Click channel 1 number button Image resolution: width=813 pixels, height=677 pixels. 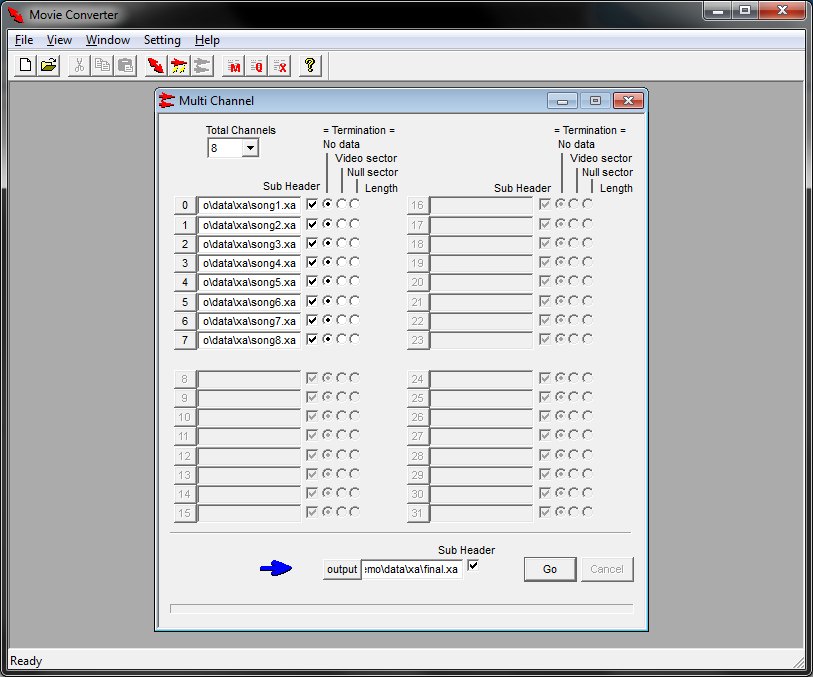pos(185,225)
